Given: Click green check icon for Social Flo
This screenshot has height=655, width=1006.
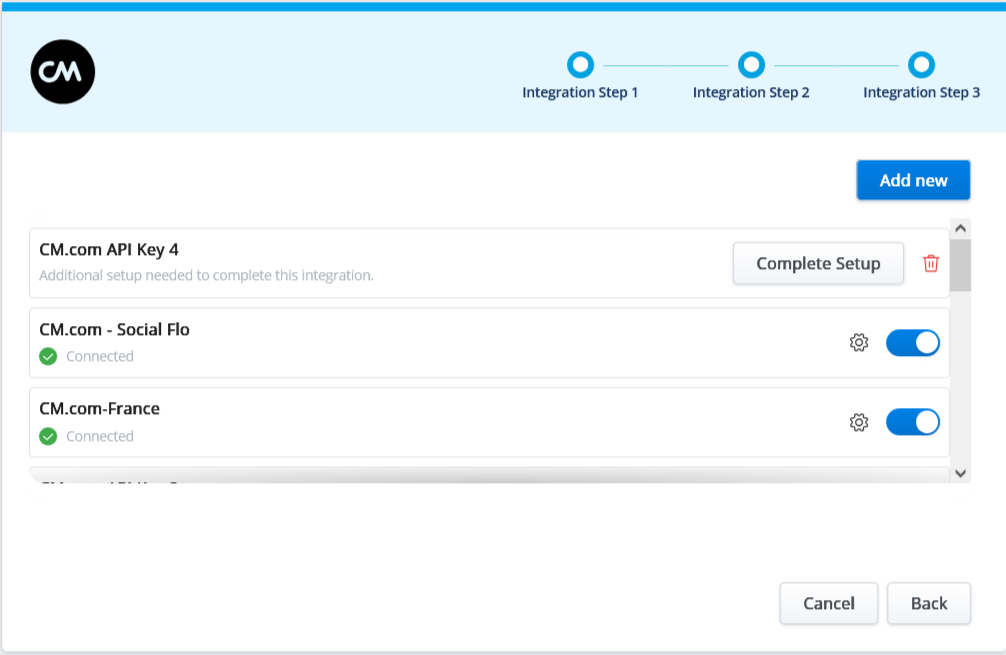Looking at the screenshot, I should [48, 356].
